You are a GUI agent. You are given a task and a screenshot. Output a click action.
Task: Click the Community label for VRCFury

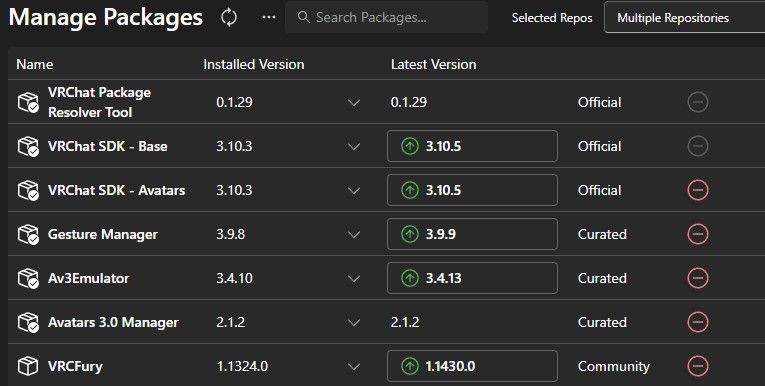point(614,366)
